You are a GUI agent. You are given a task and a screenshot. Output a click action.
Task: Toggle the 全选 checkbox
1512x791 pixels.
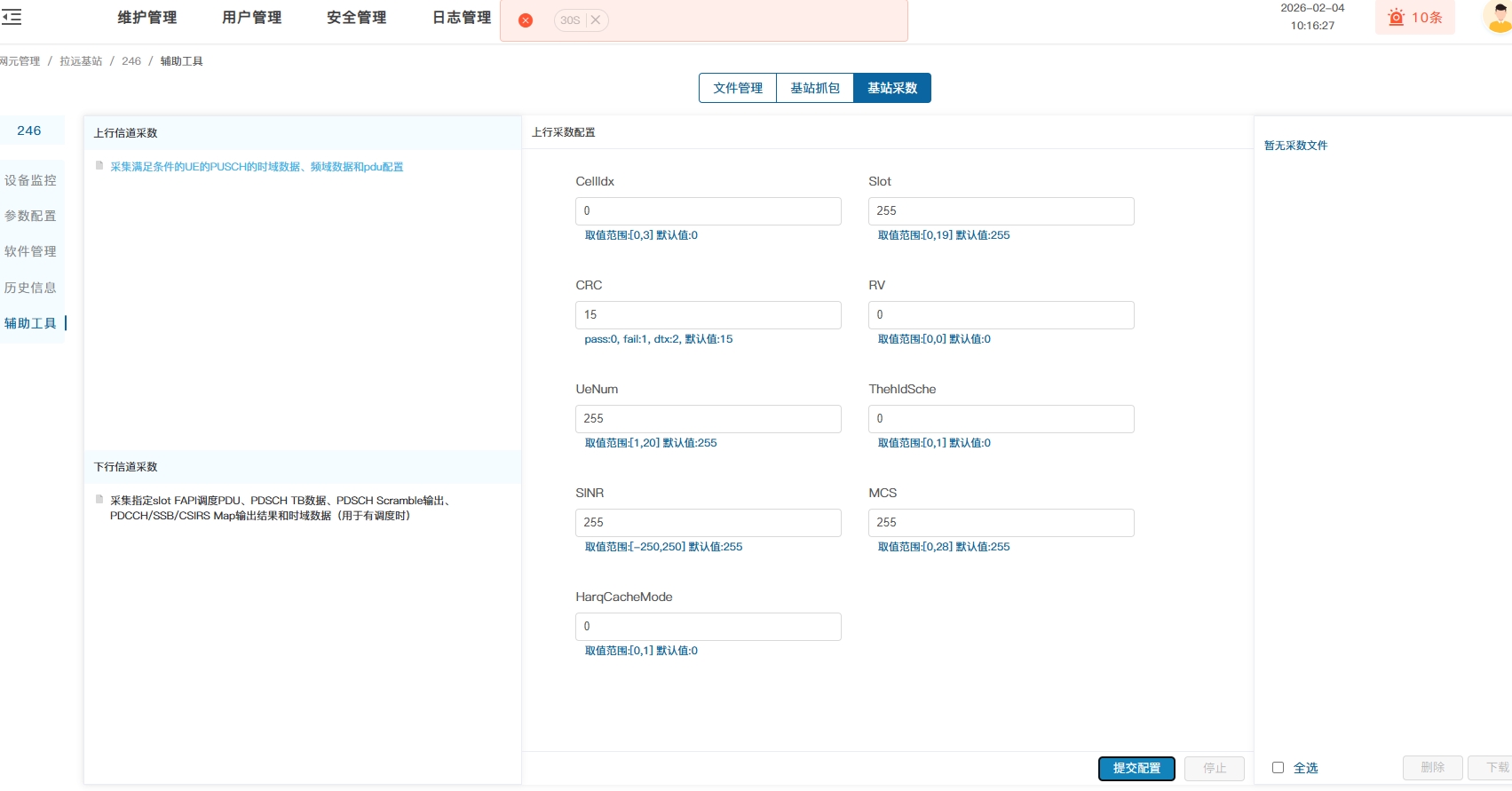1278,768
